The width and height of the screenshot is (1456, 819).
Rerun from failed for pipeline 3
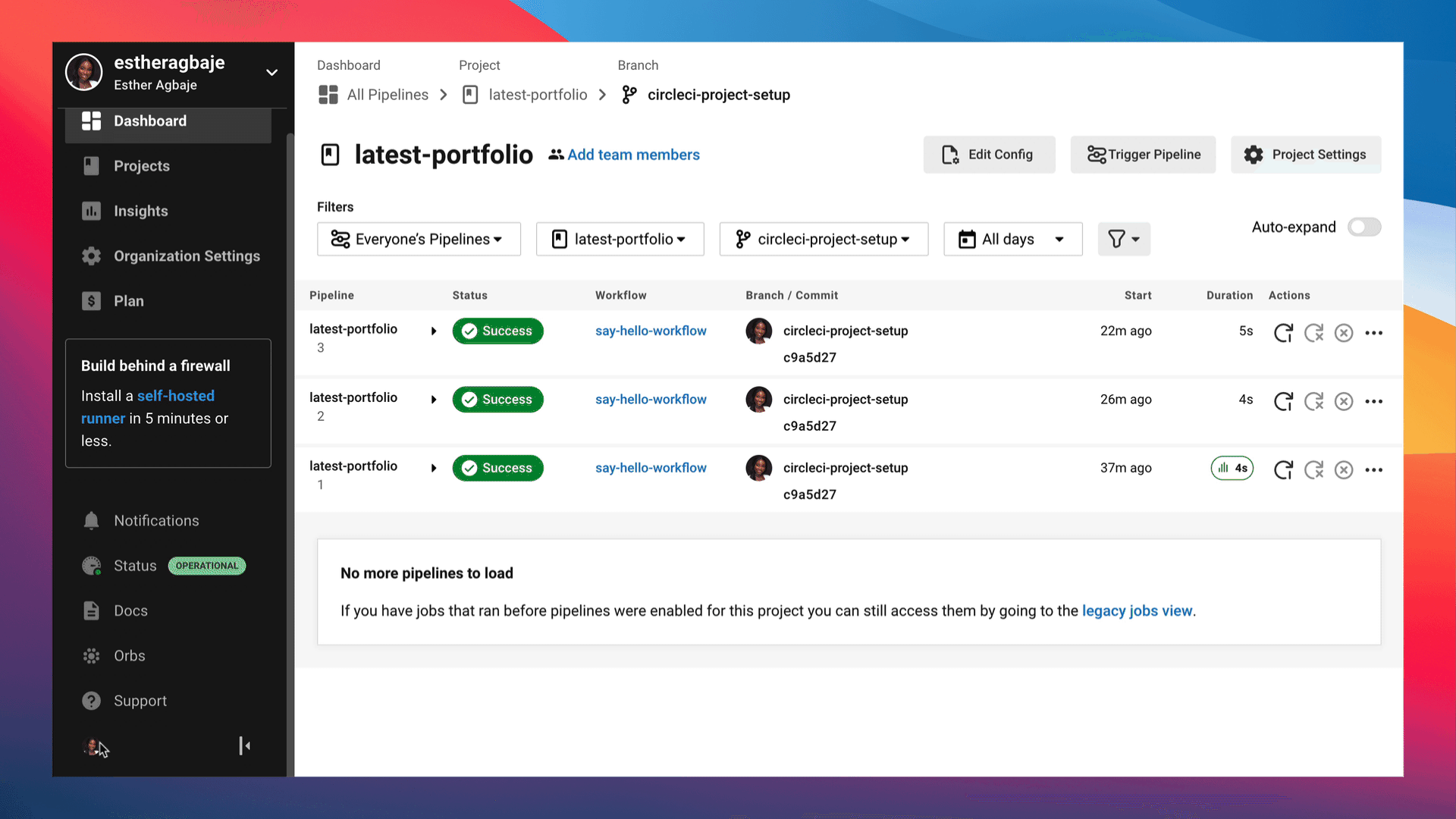click(1313, 332)
